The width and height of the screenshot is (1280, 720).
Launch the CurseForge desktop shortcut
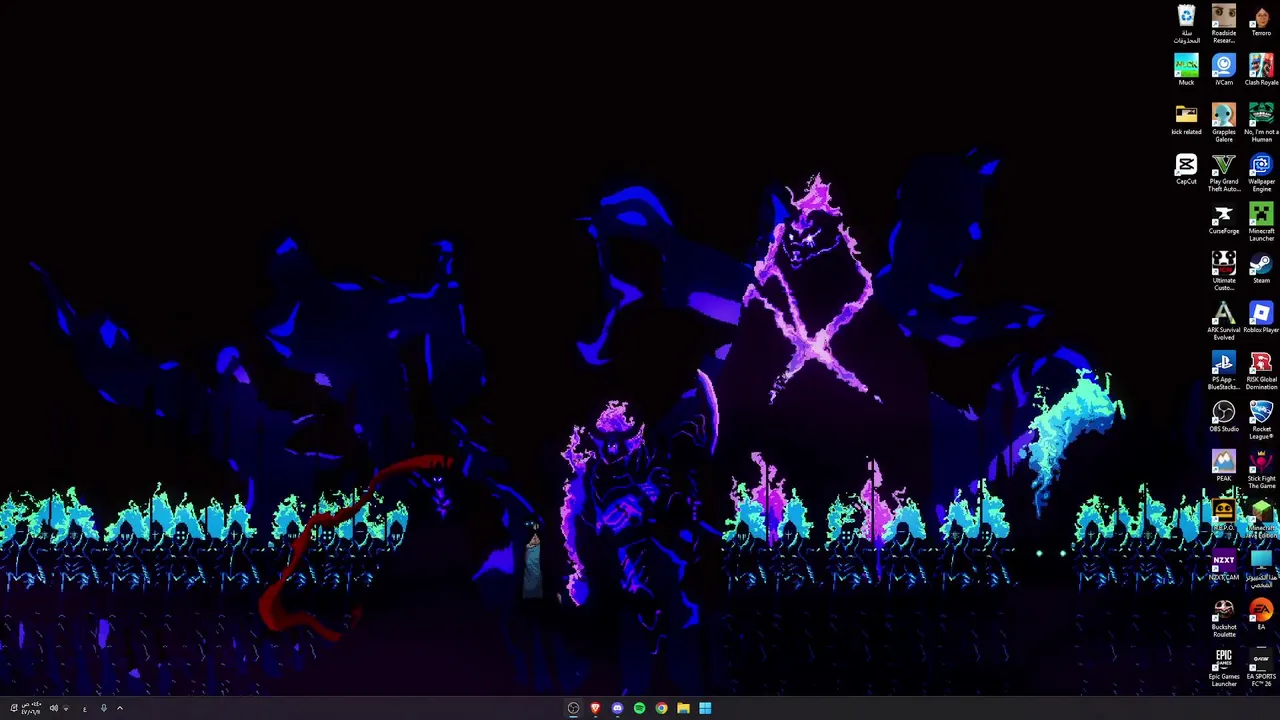pos(1224,218)
